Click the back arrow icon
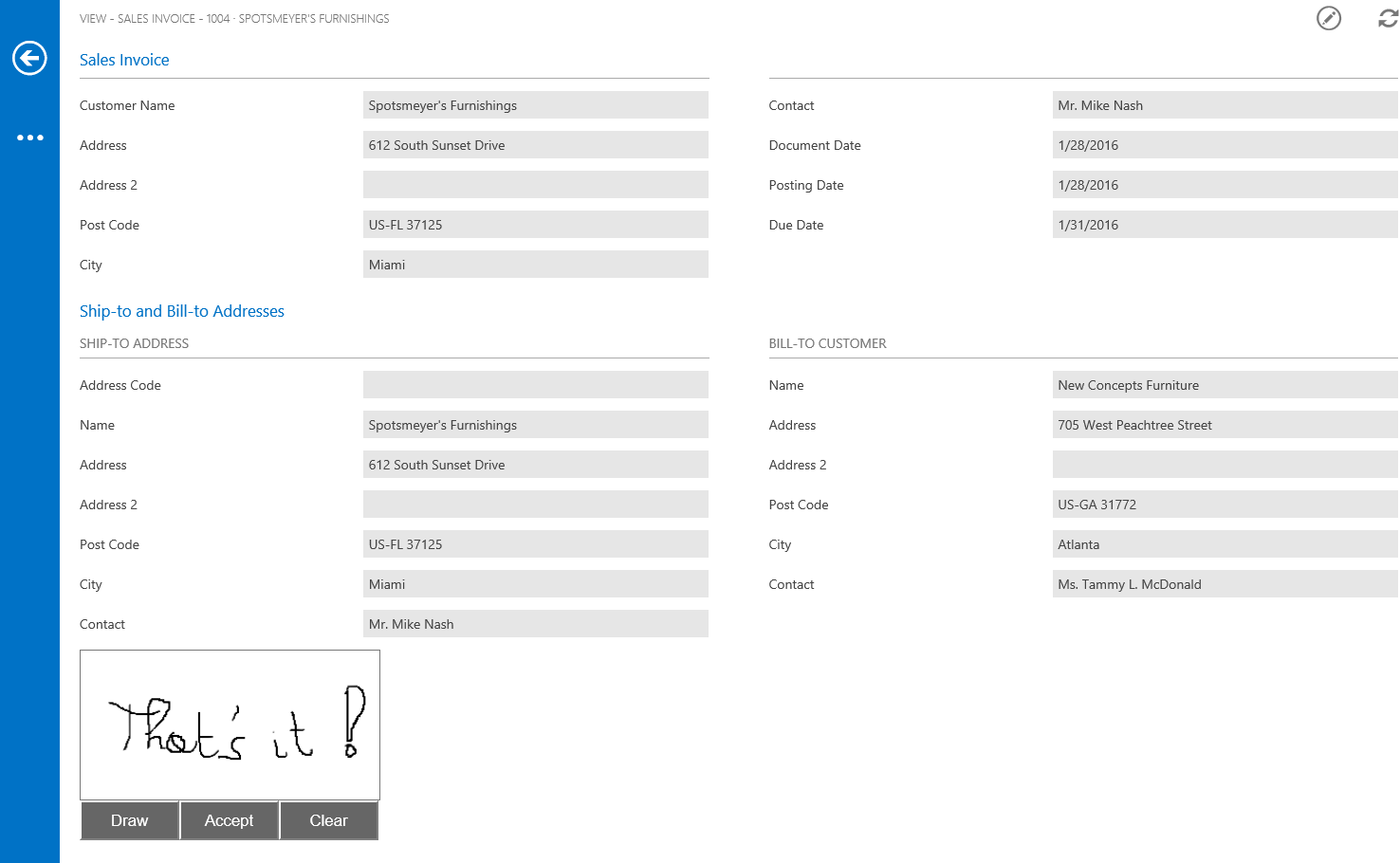This screenshot has width=1400, height=863. (29, 58)
